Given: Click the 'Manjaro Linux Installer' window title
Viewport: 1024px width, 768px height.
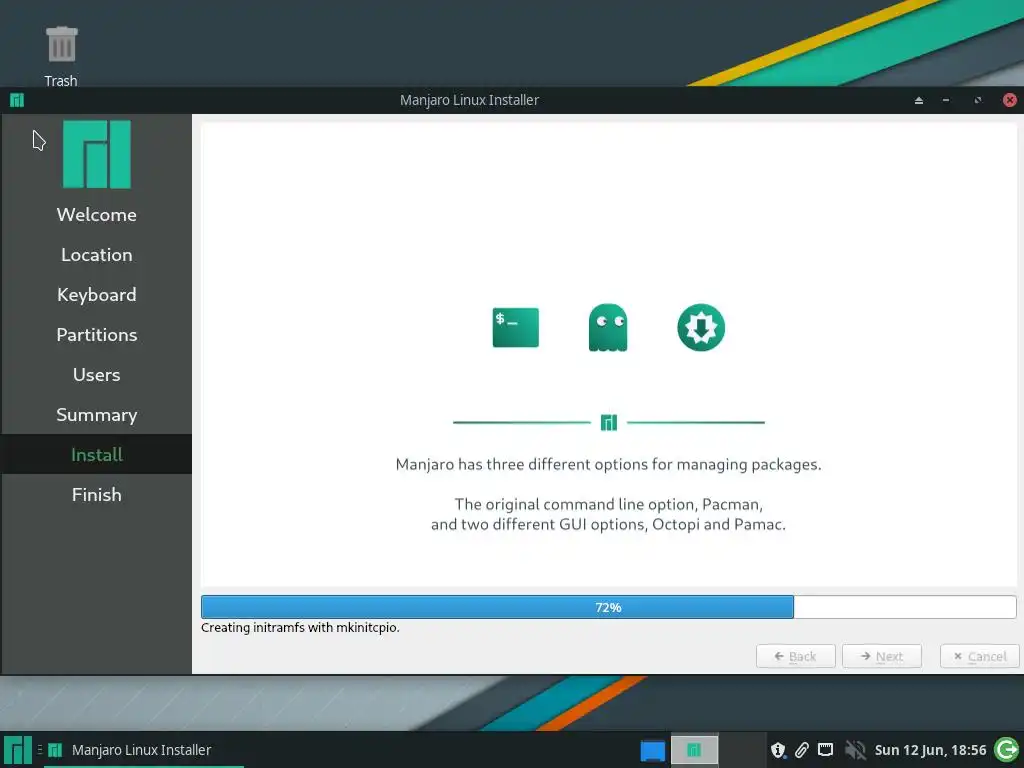Looking at the screenshot, I should [x=470, y=100].
